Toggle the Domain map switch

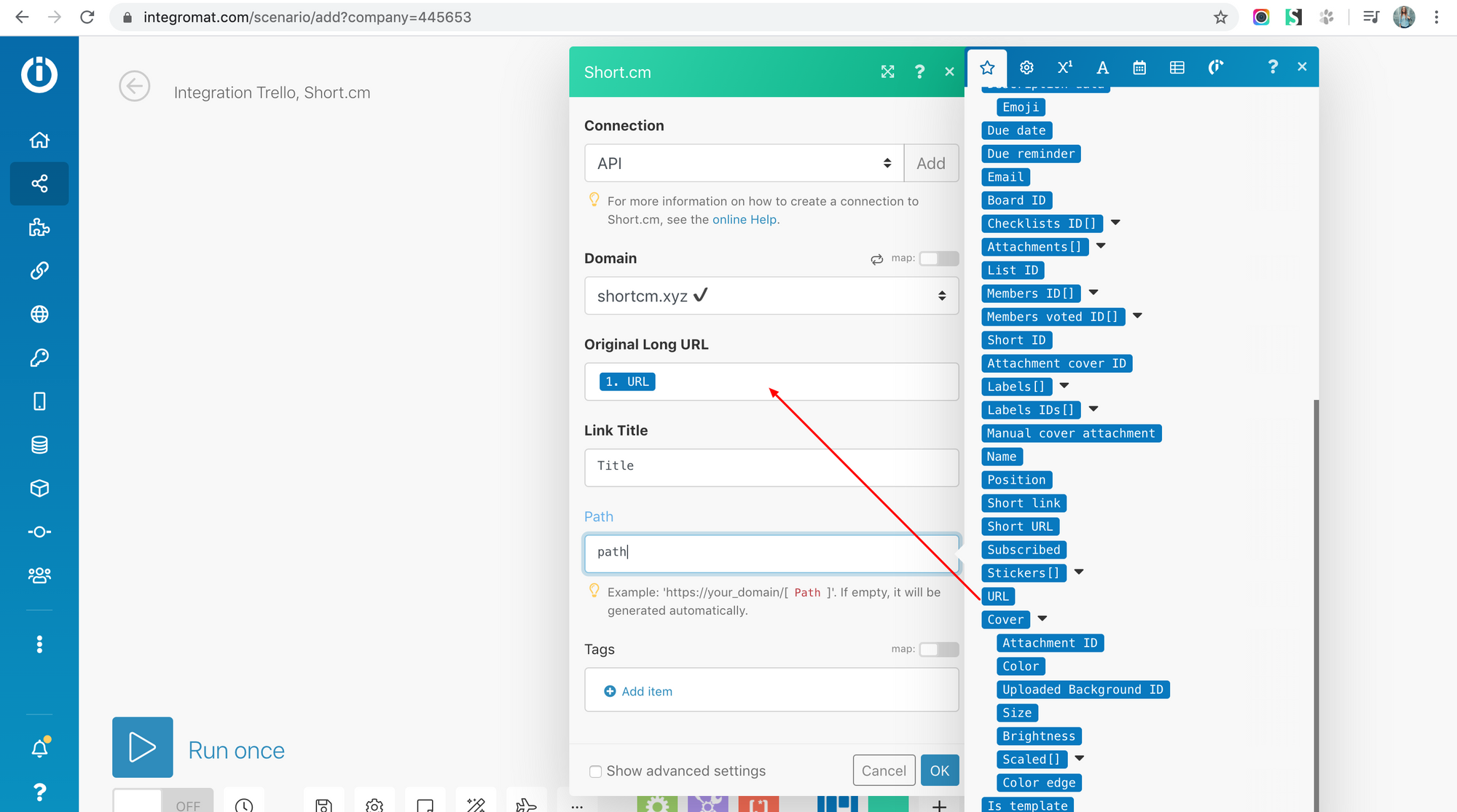(x=938, y=259)
